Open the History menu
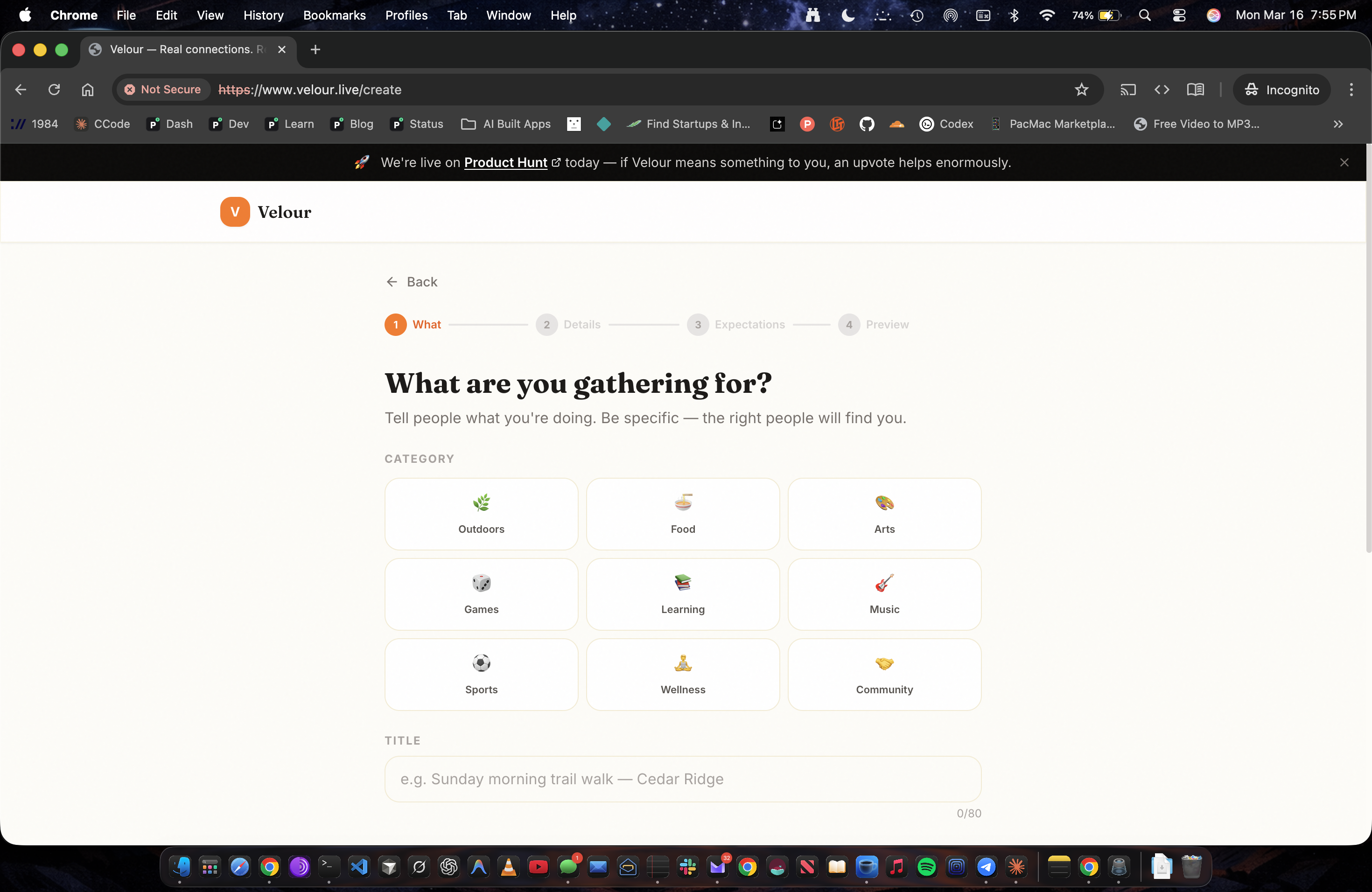The width and height of the screenshot is (1372, 892). [x=263, y=15]
